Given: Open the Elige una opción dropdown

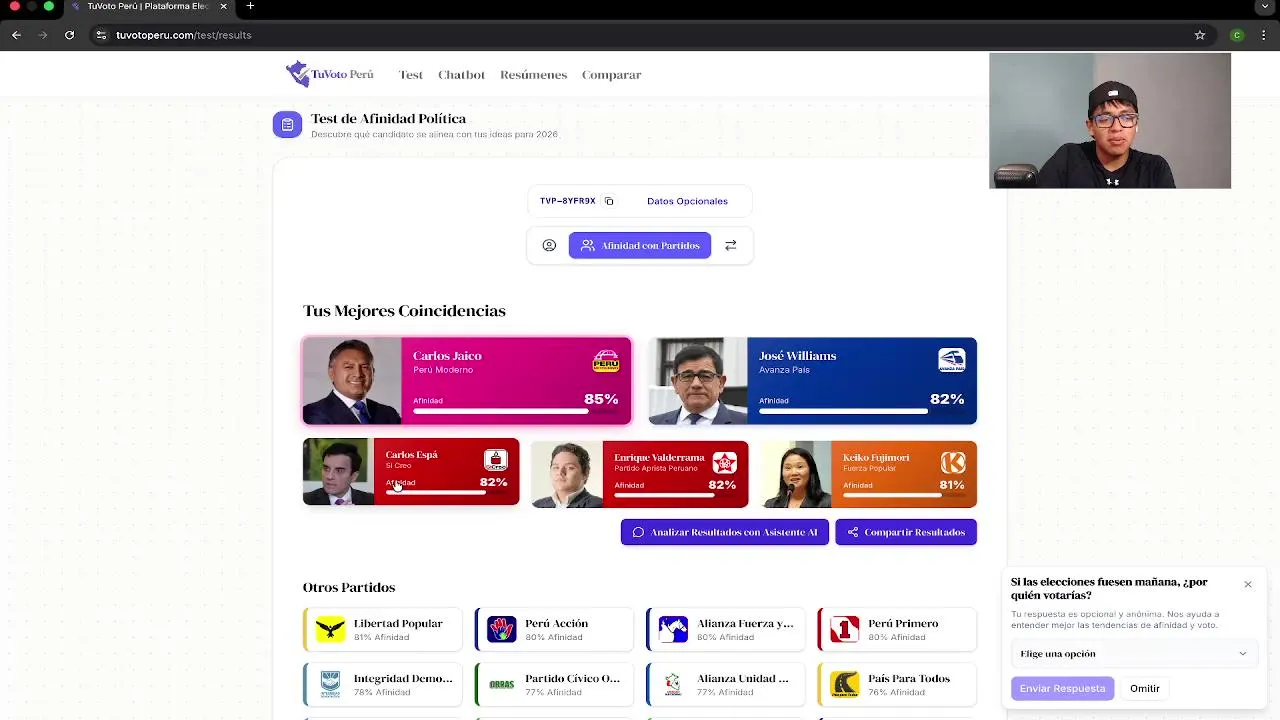Looking at the screenshot, I should tap(1133, 654).
